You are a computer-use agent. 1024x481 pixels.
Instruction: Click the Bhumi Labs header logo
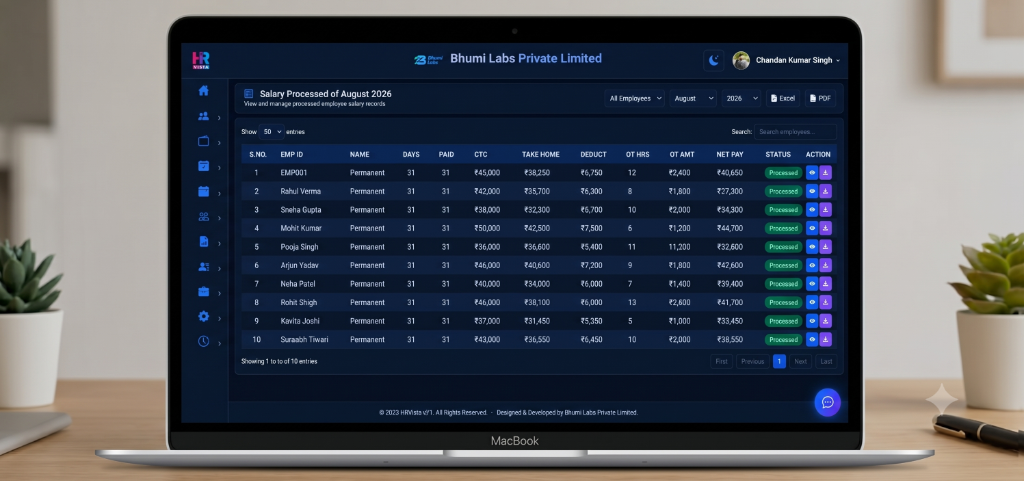click(x=428, y=60)
